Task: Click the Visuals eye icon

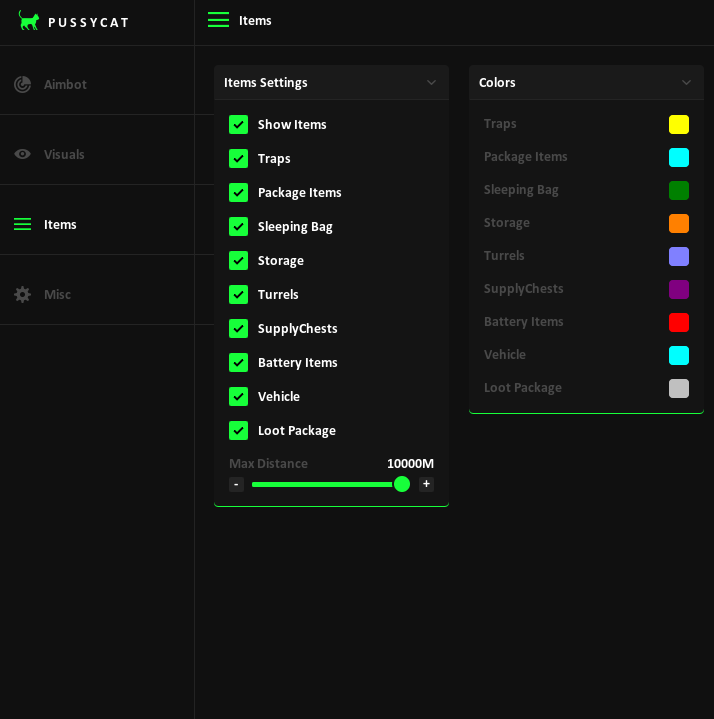Action: (x=22, y=154)
